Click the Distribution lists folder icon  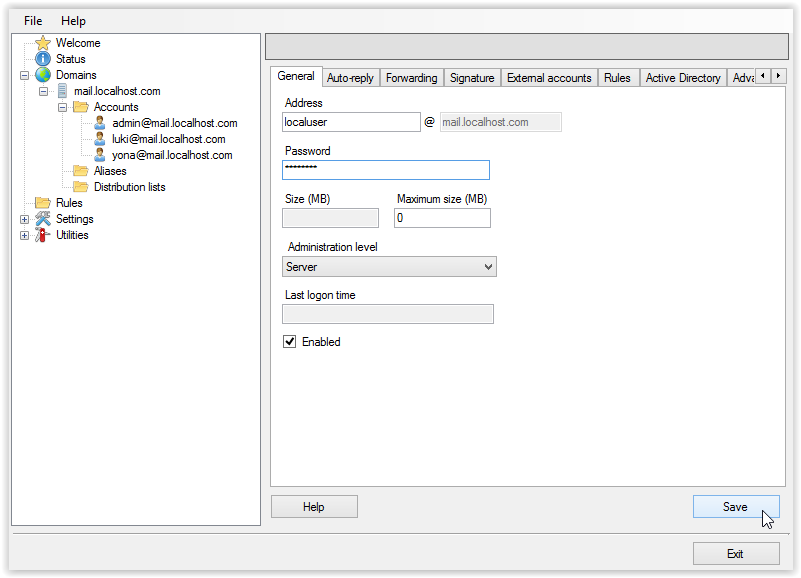pyautogui.click(x=81, y=187)
